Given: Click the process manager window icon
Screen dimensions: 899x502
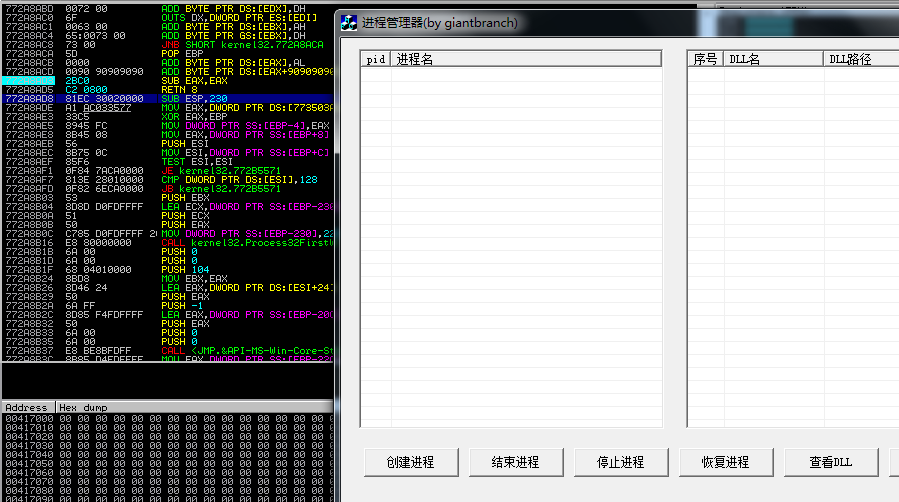Looking at the screenshot, I should 349,23.
